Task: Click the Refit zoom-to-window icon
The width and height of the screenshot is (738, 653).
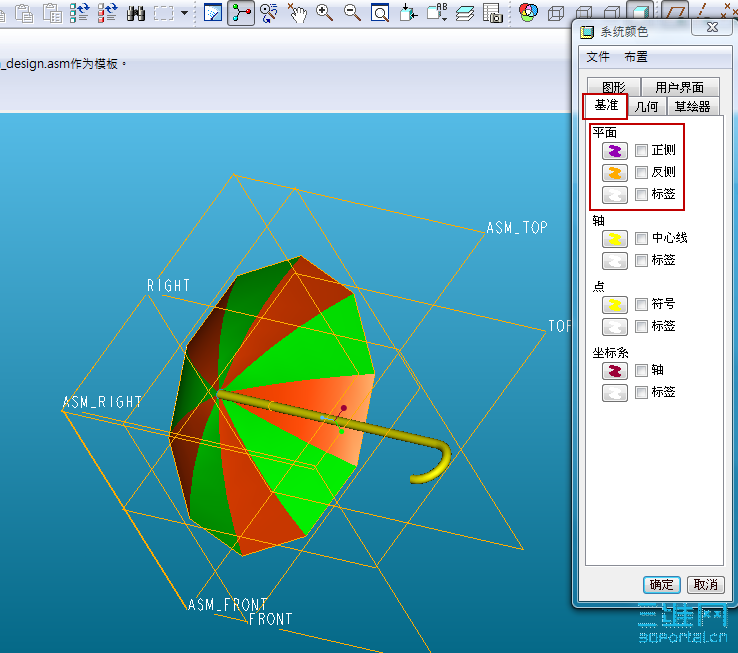Action: [x=380, y=13]
